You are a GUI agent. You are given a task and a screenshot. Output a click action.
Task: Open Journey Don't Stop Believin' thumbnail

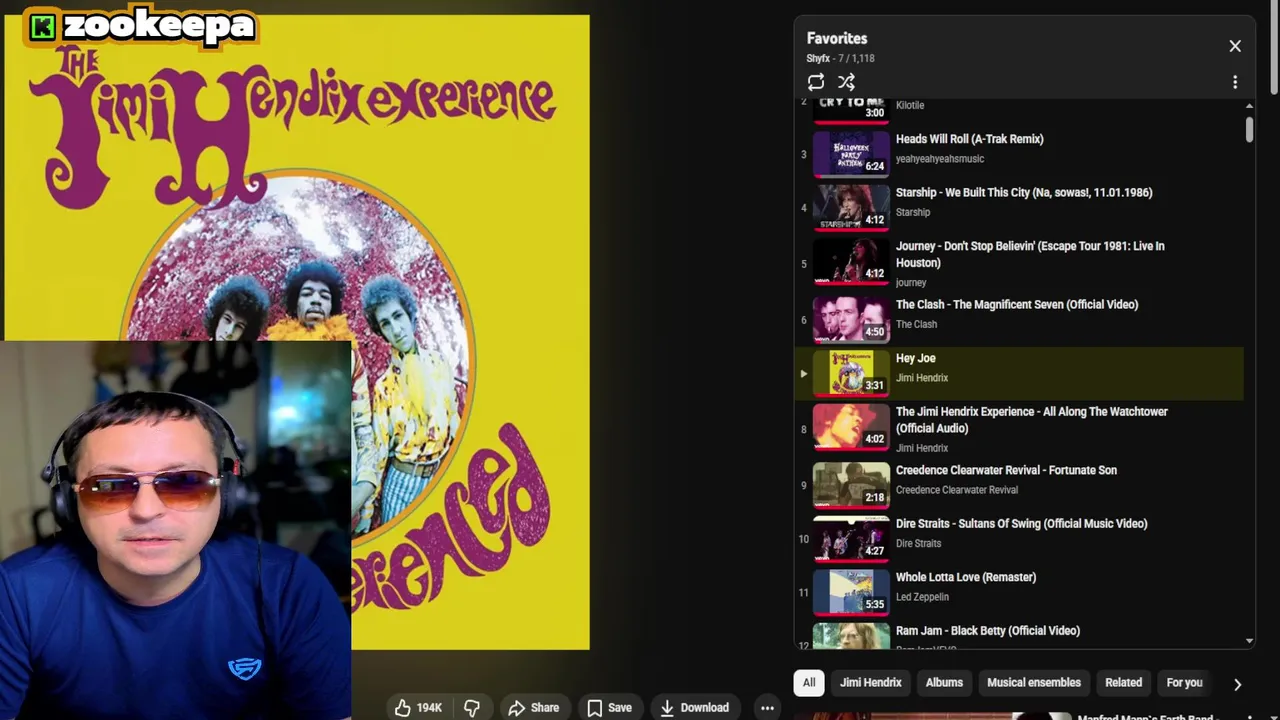click(851, 261)
